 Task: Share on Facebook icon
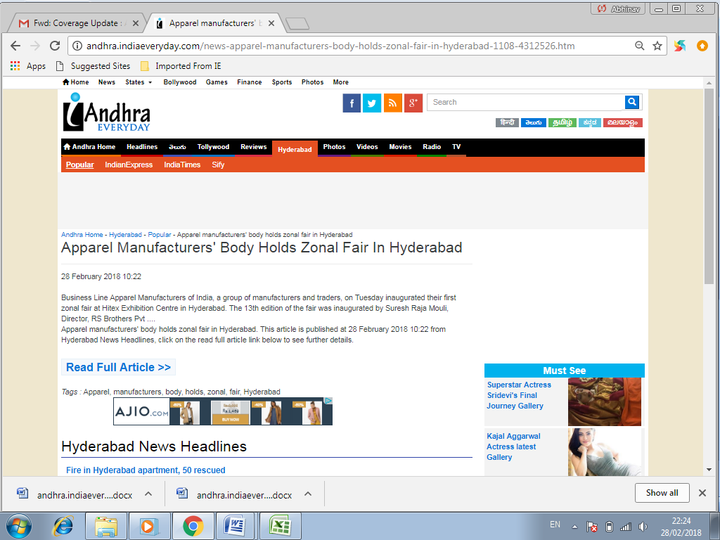point(352,103)
